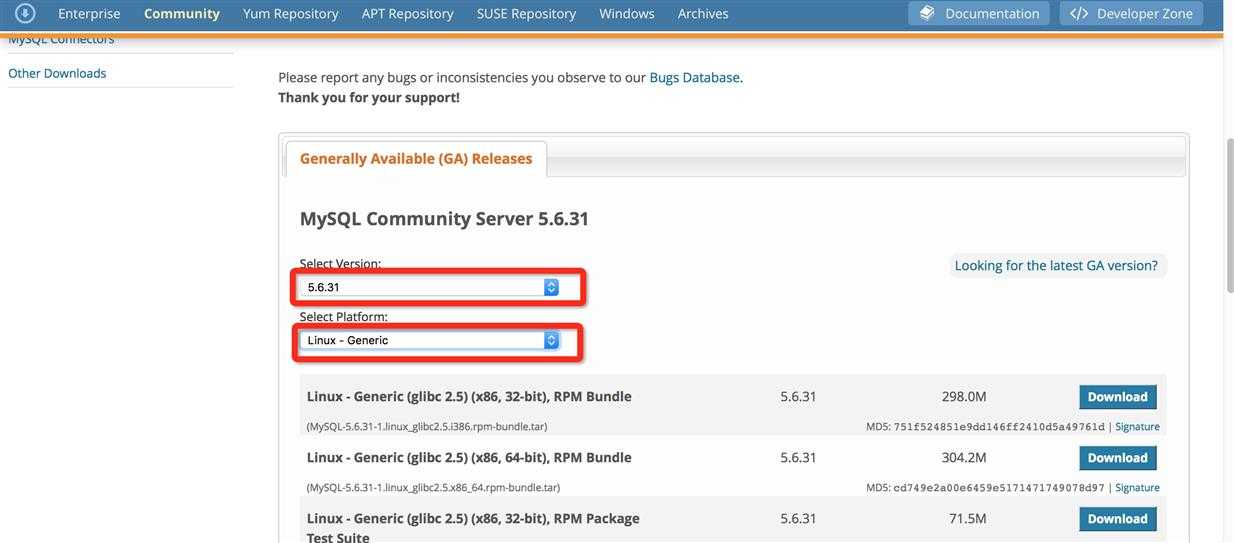Open the Documentation button label
Viewport: 1234px width, 543px height.
tap(992, 13)
